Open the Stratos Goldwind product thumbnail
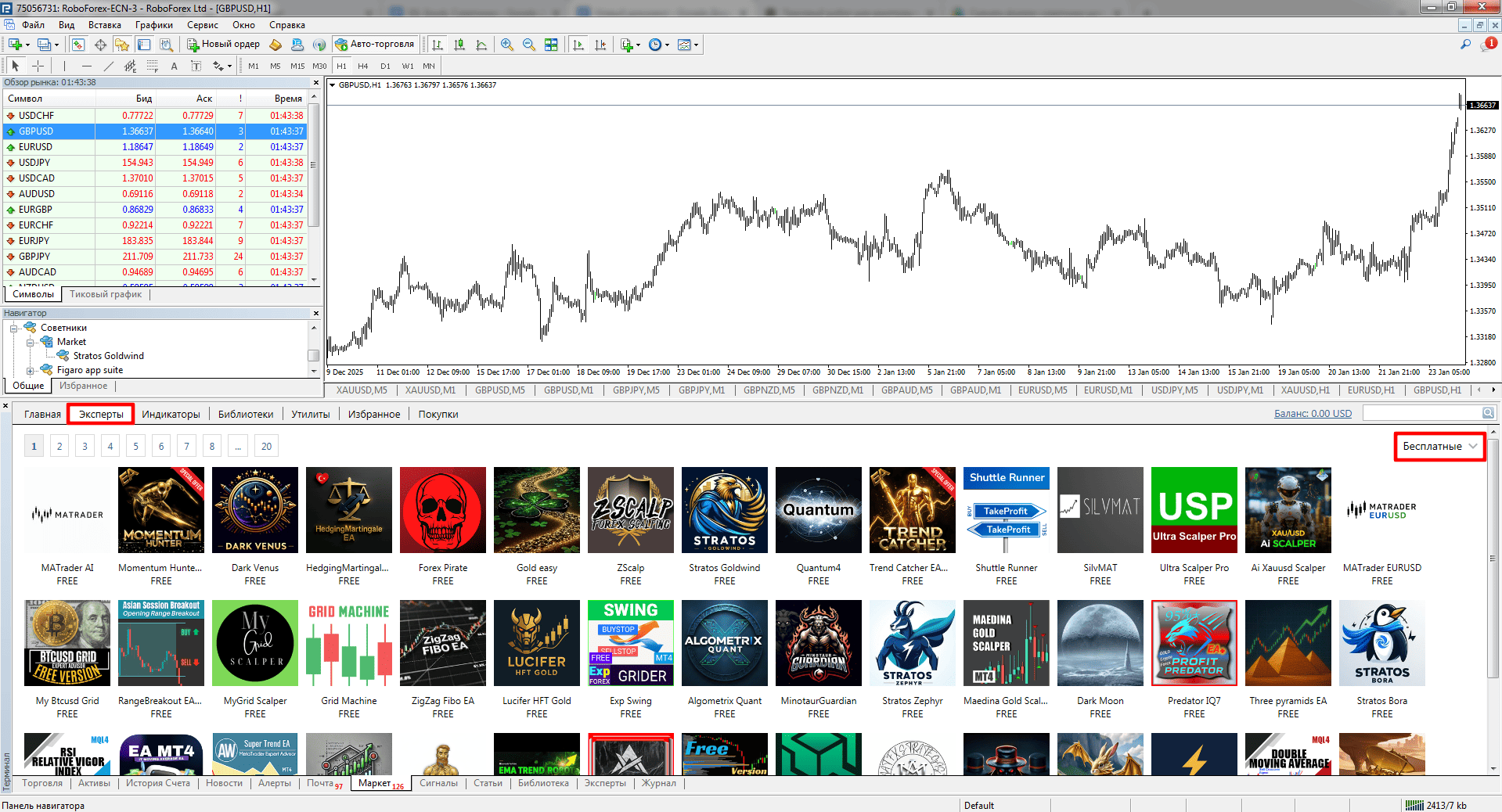The image size is (1502, 812). 725,510
